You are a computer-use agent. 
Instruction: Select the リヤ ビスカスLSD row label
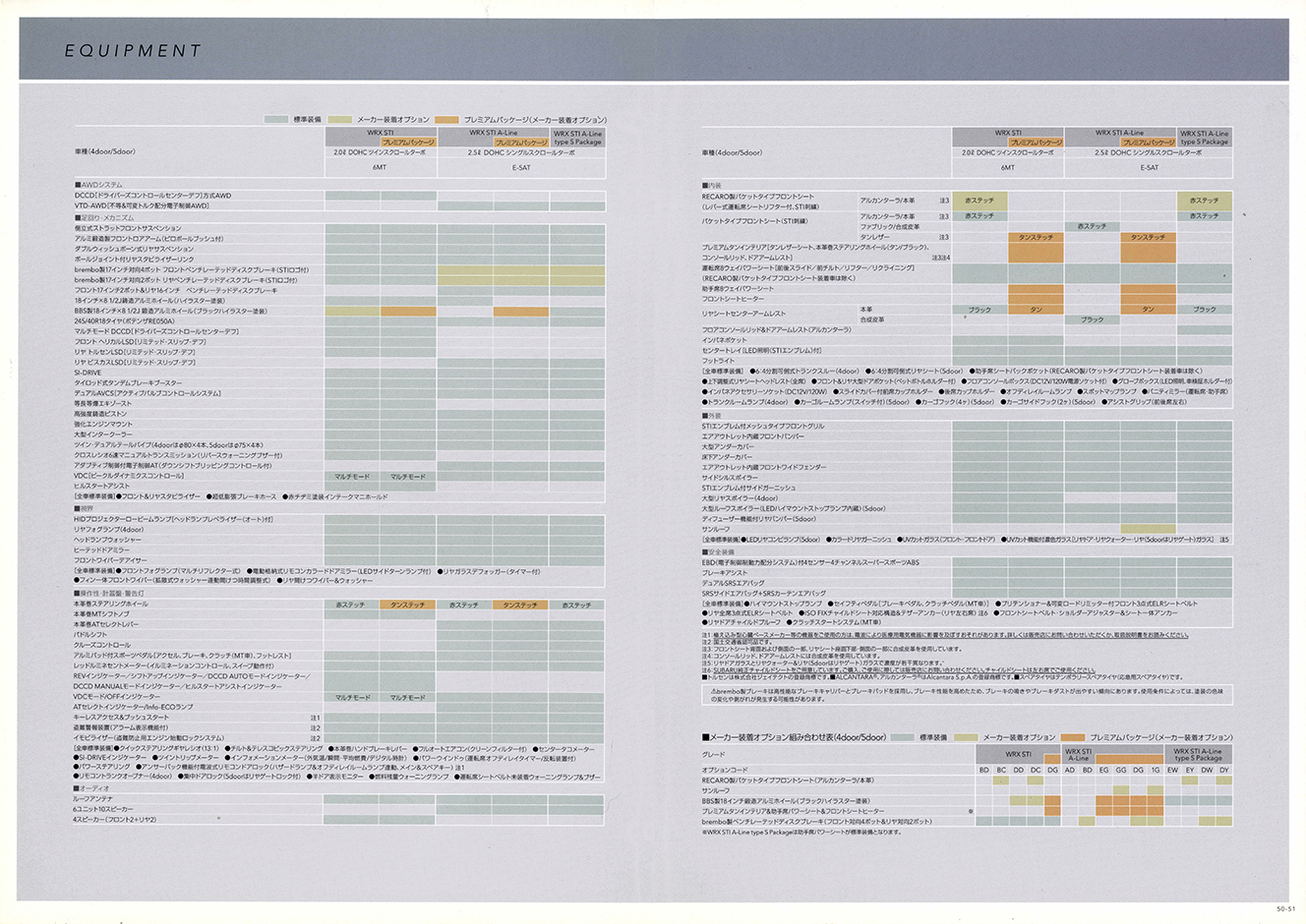[x=135, y=363]
